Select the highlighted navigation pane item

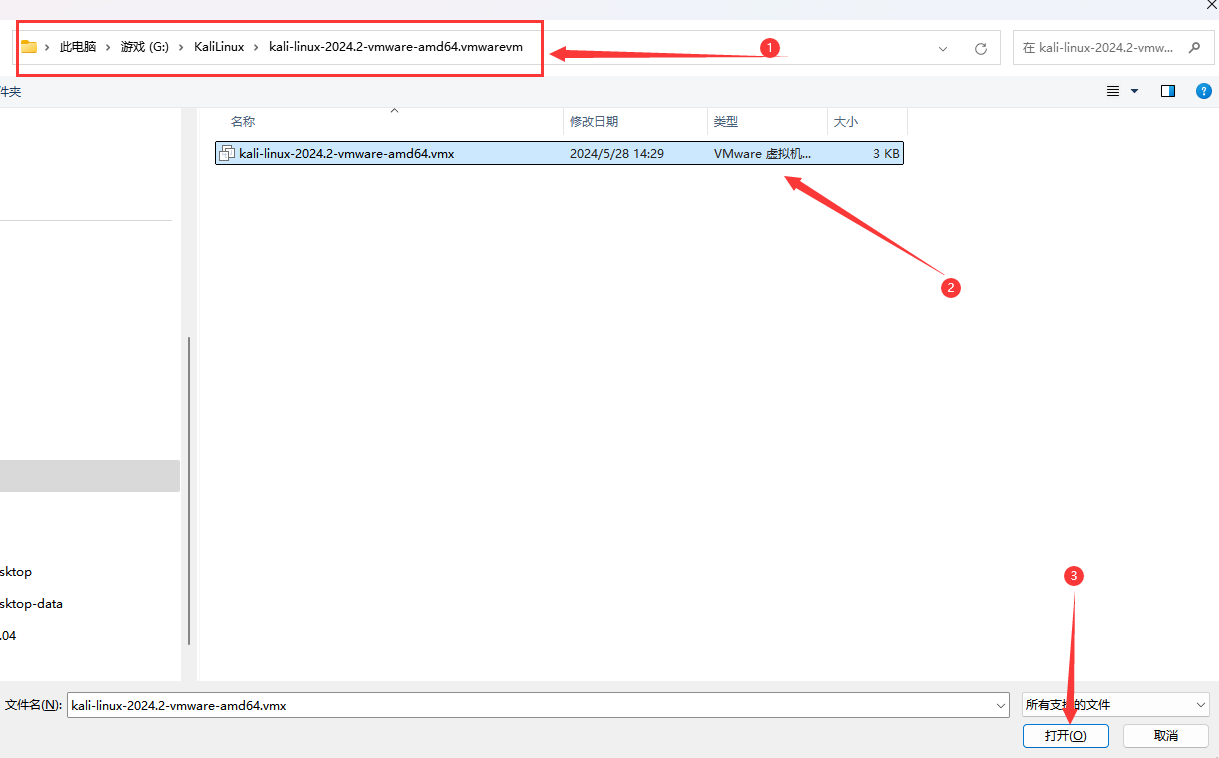pyautogui.click(x=90, y=476)
